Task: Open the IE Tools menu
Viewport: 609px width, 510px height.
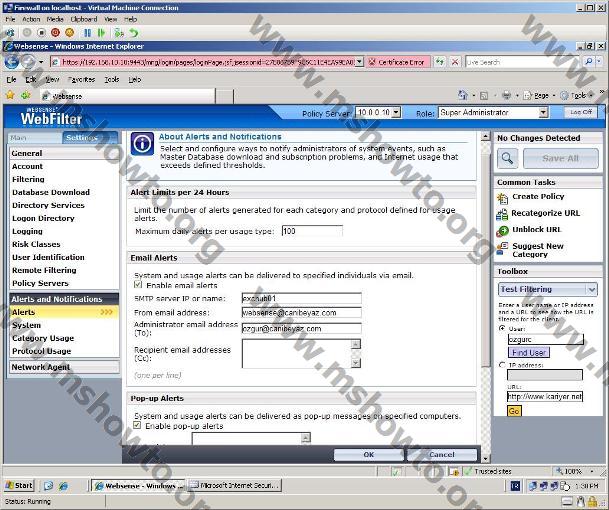Action: coord(111,79)
